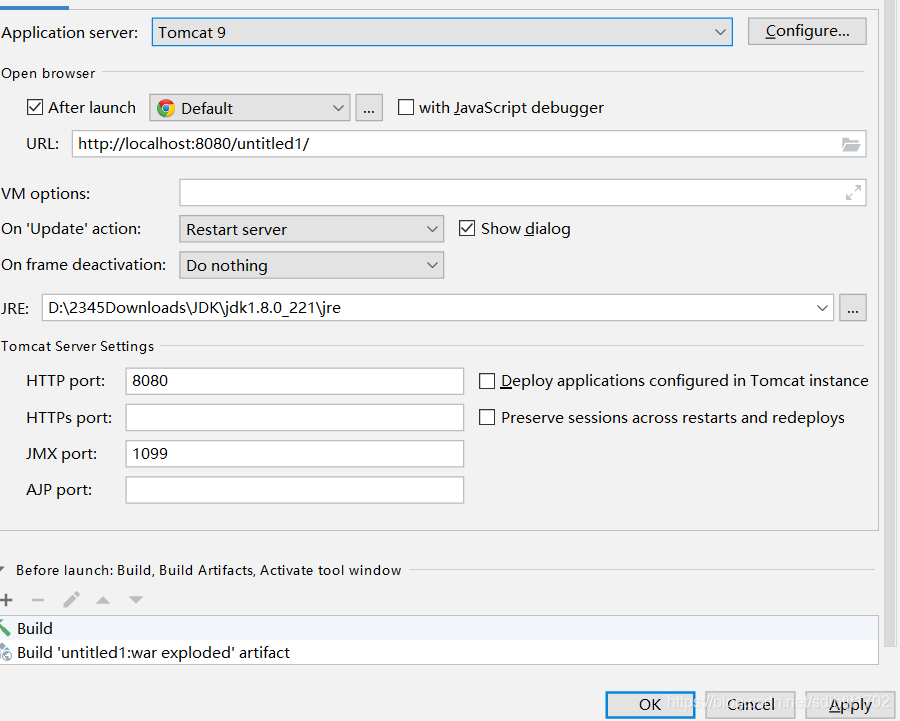The height and width of the screenshot is (721, 900).
Task: Click the Chrome icon in the browser dropdown
Action: point(166,108)
